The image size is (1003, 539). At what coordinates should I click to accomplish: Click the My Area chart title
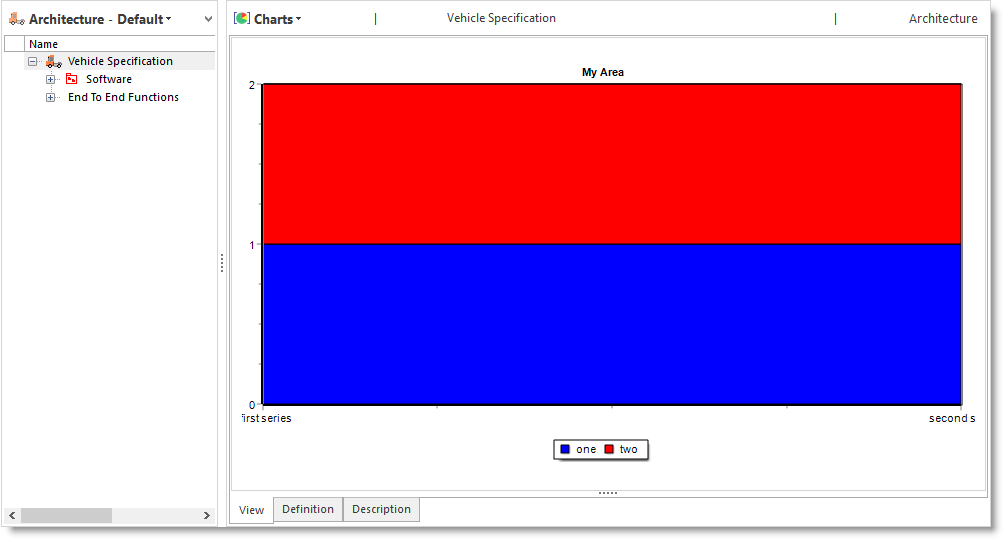point(603,72)
